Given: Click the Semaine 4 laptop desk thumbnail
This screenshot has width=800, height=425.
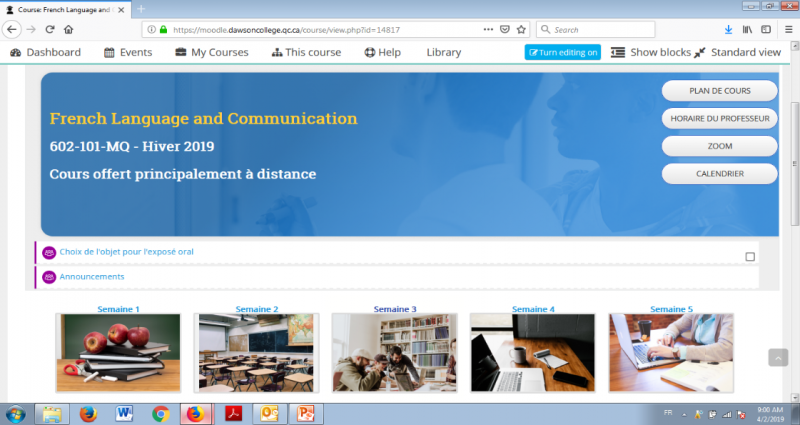Looking at the screenshot, I should 533,353.
